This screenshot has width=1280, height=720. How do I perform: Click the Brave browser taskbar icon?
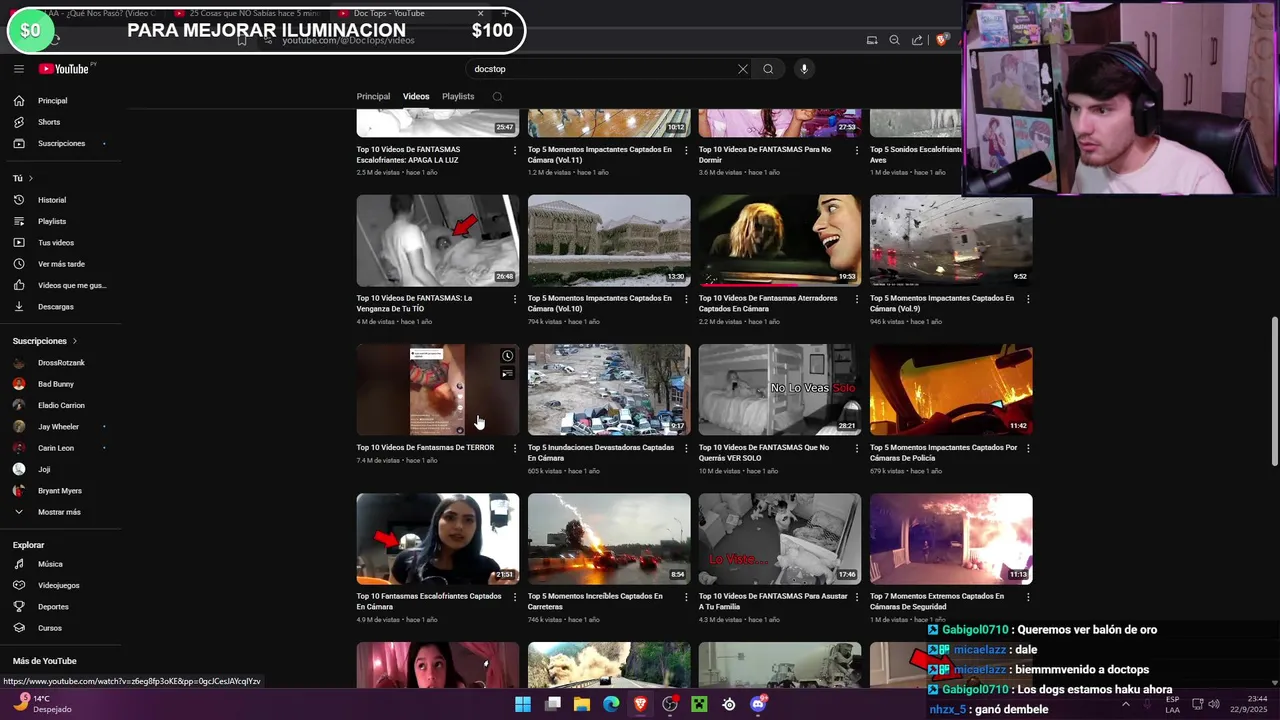click(641, 704)
